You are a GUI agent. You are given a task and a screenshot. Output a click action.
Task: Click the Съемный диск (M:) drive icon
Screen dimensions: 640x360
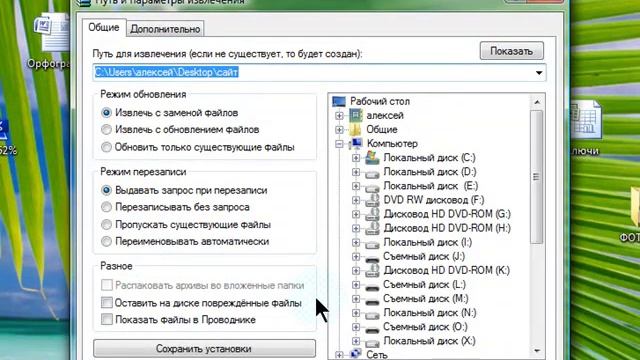point(372,301)
